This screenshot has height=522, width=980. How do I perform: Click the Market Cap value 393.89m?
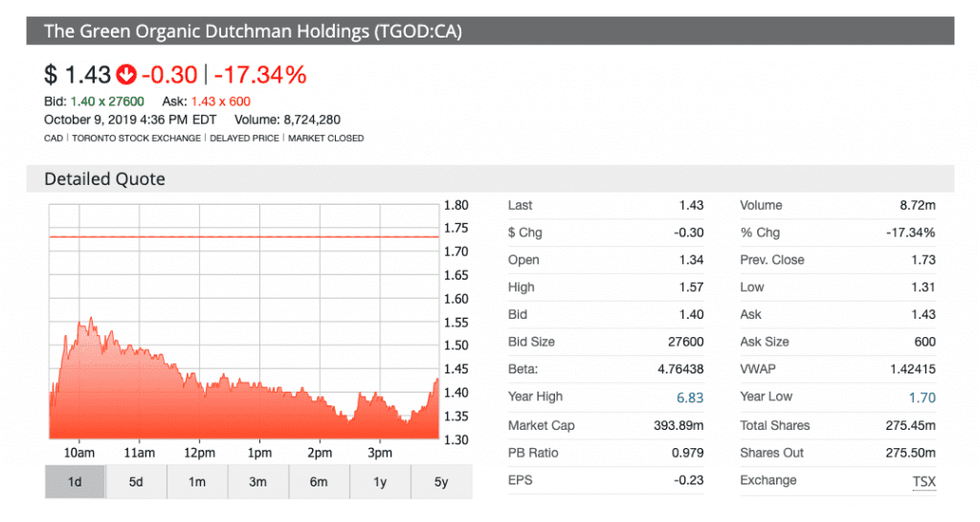click(676, 426)
